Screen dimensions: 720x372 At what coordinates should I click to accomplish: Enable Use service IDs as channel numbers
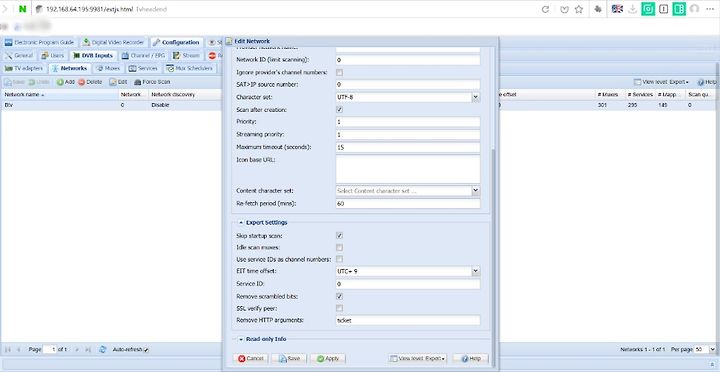tap(339, 259)
